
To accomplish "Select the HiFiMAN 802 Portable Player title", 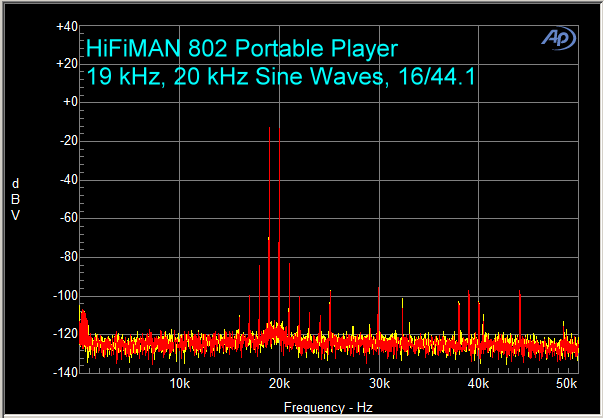I will click(242, 48).
